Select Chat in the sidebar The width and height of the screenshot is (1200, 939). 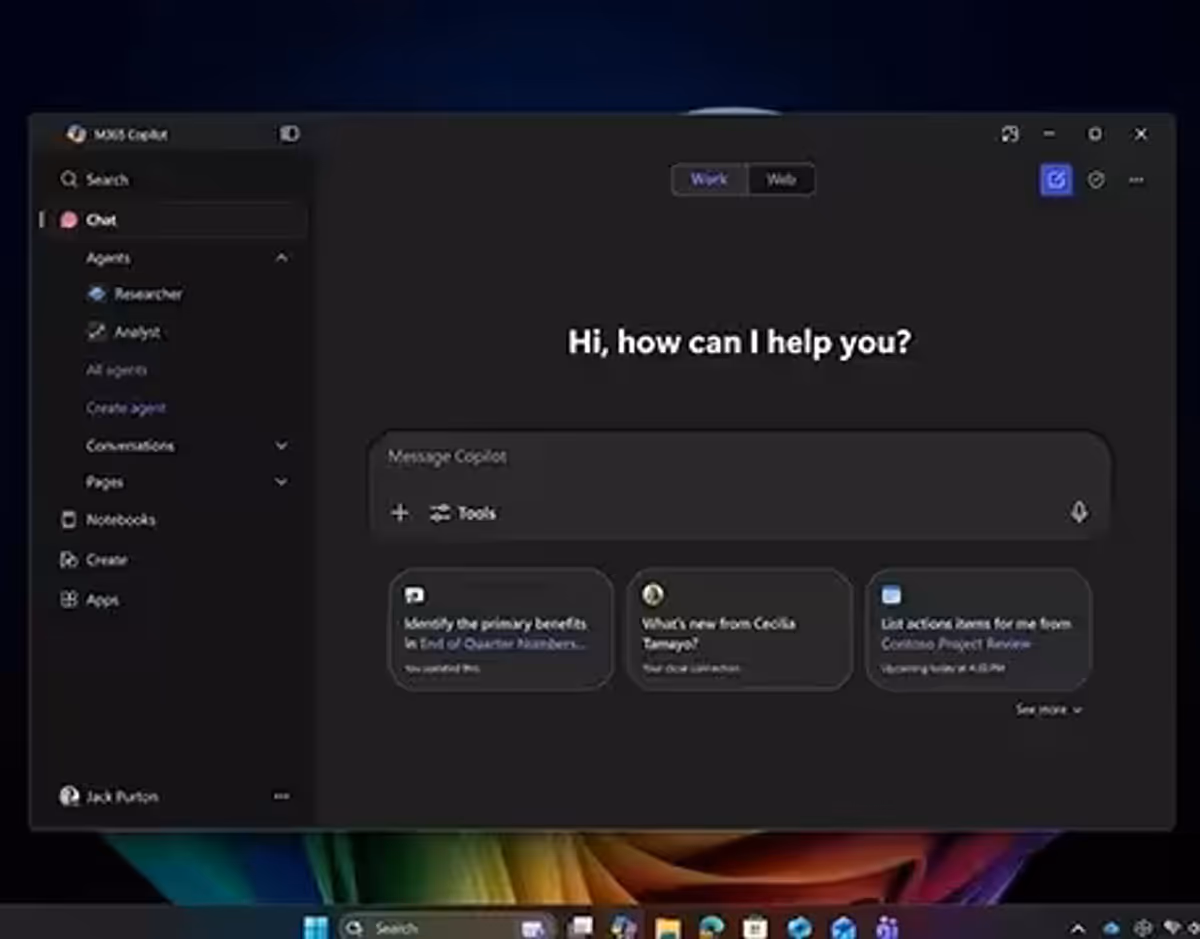(176, 220)
